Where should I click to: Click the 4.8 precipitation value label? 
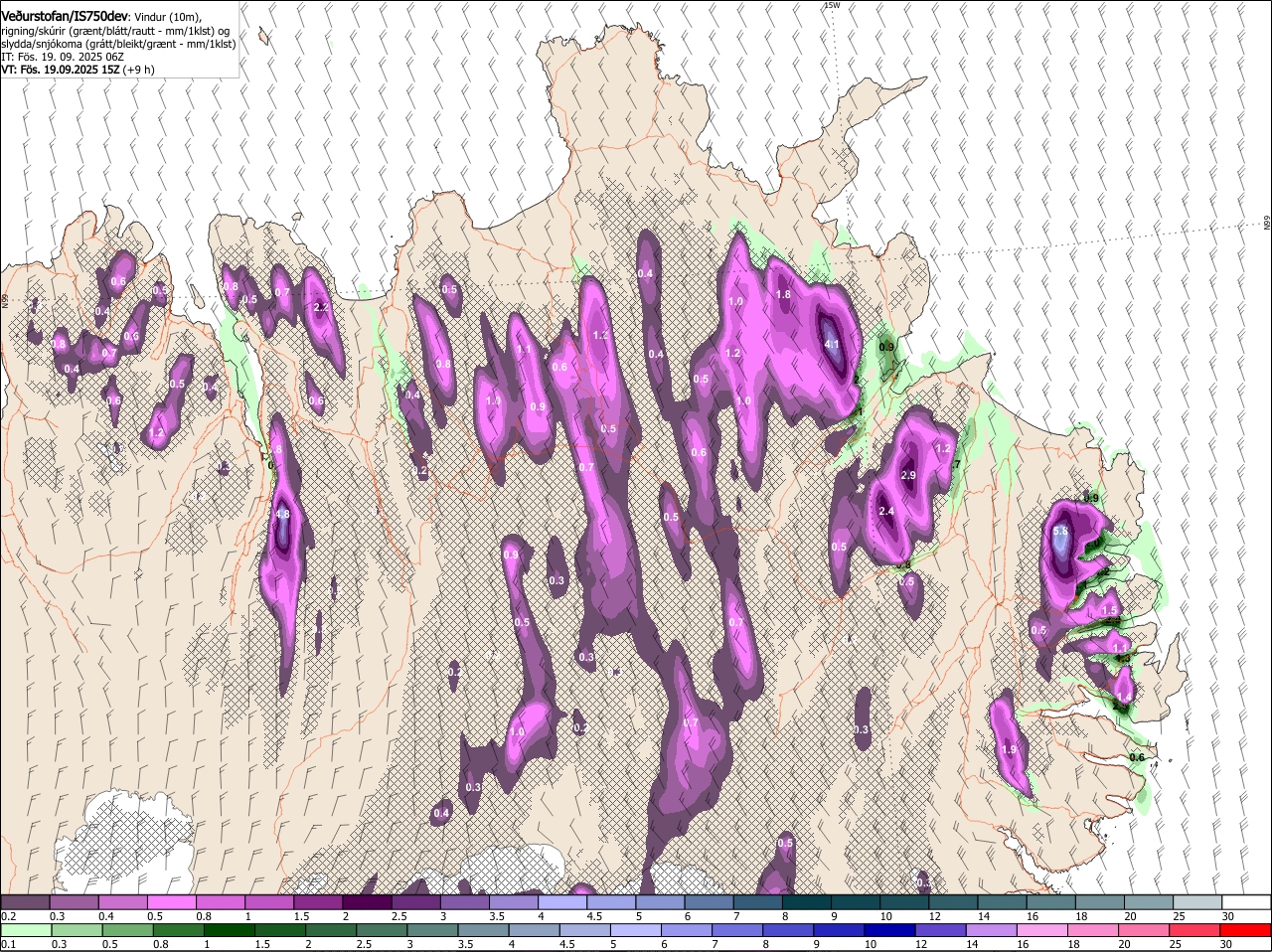click(282, 515)
